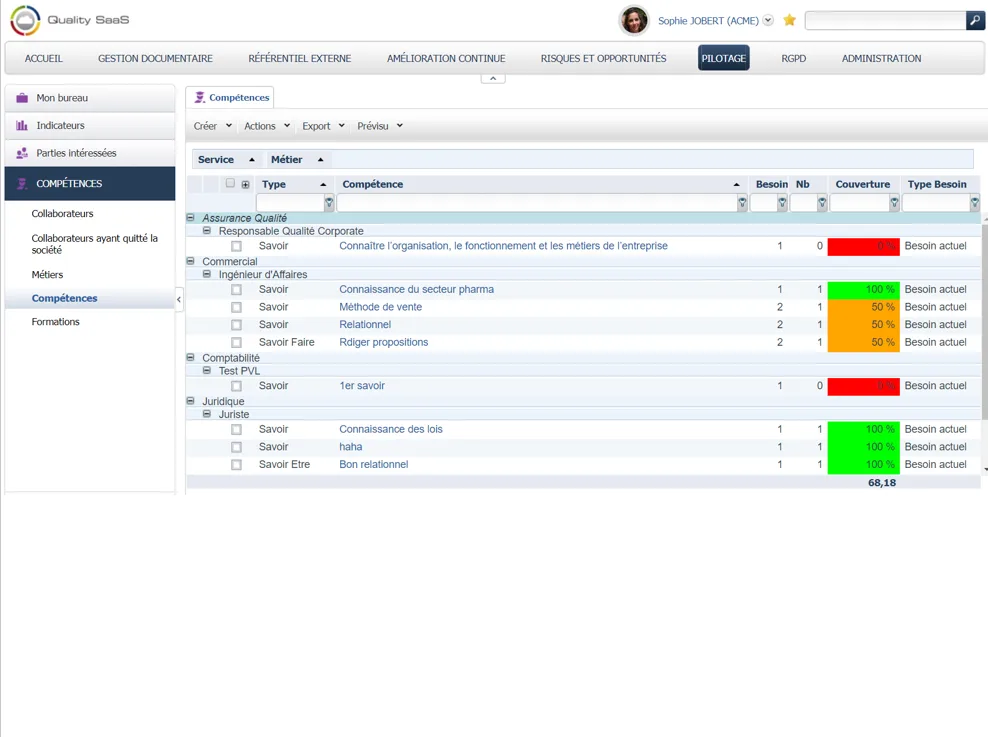This screenshot has height=737, width=988.
Task: Check the Méthode de vente checkbox
Action: pyautogui.click(x=236, y=307)
